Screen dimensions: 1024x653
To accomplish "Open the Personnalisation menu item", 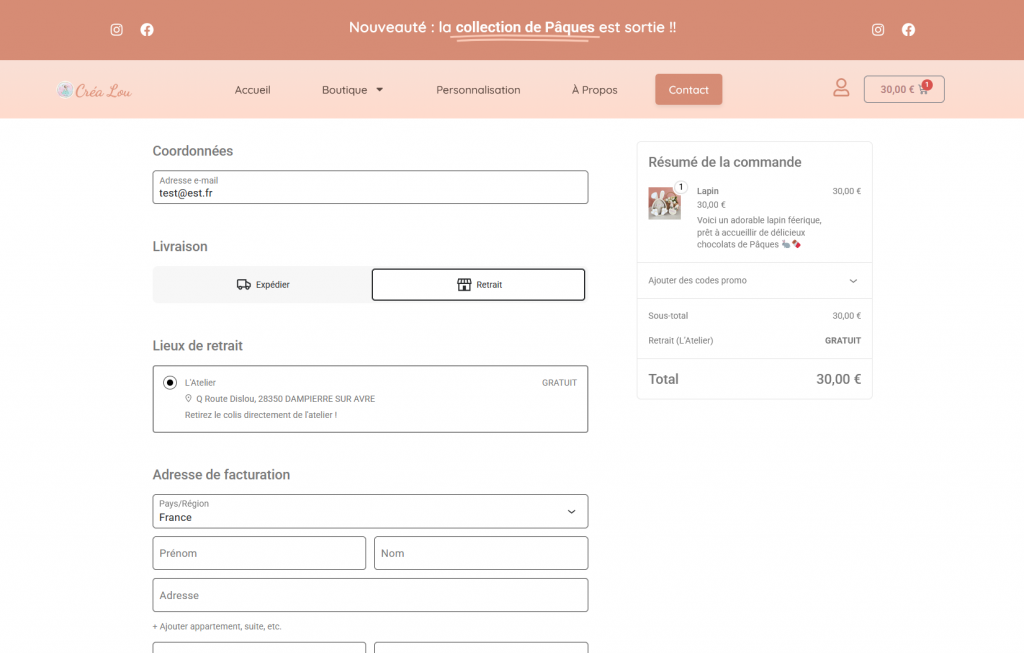I will pos(478,90).
